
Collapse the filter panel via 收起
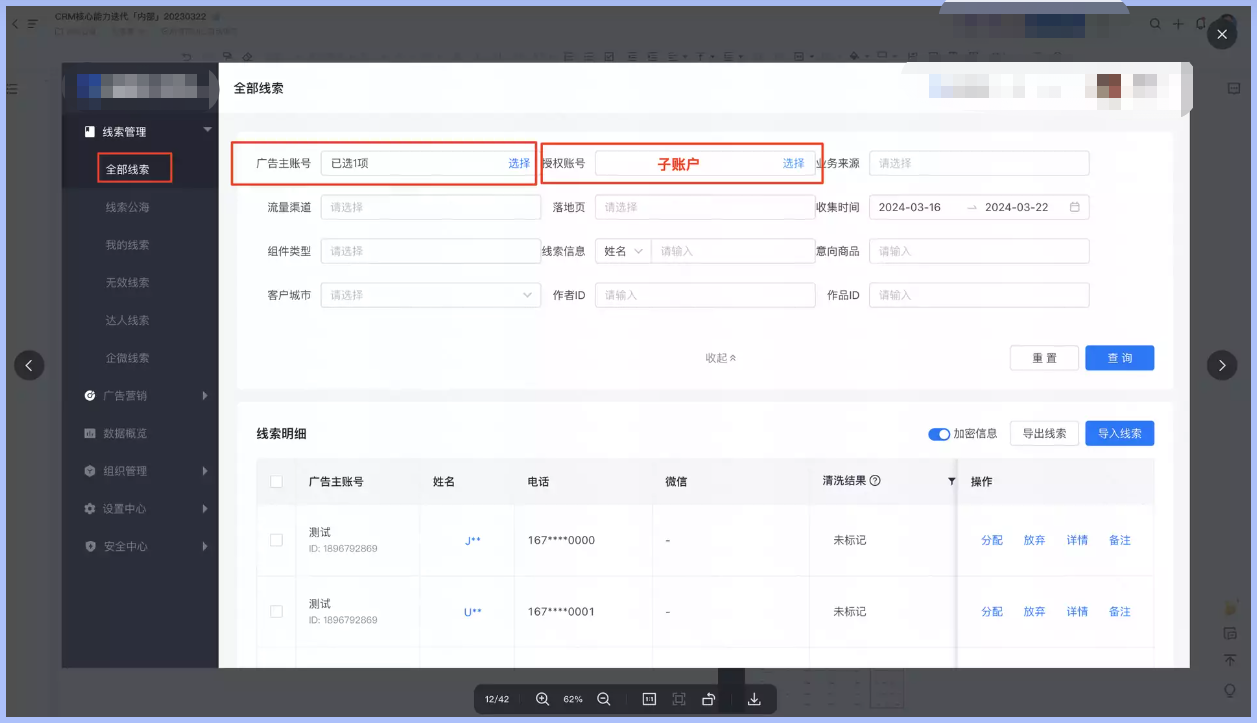[x=720, y=357]
